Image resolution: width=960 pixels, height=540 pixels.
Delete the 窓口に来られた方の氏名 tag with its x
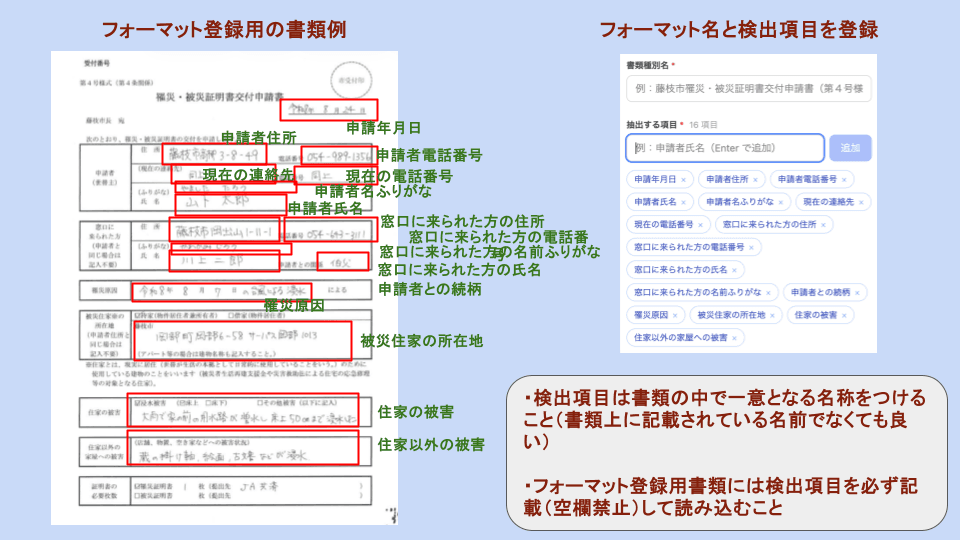[734, 271]
